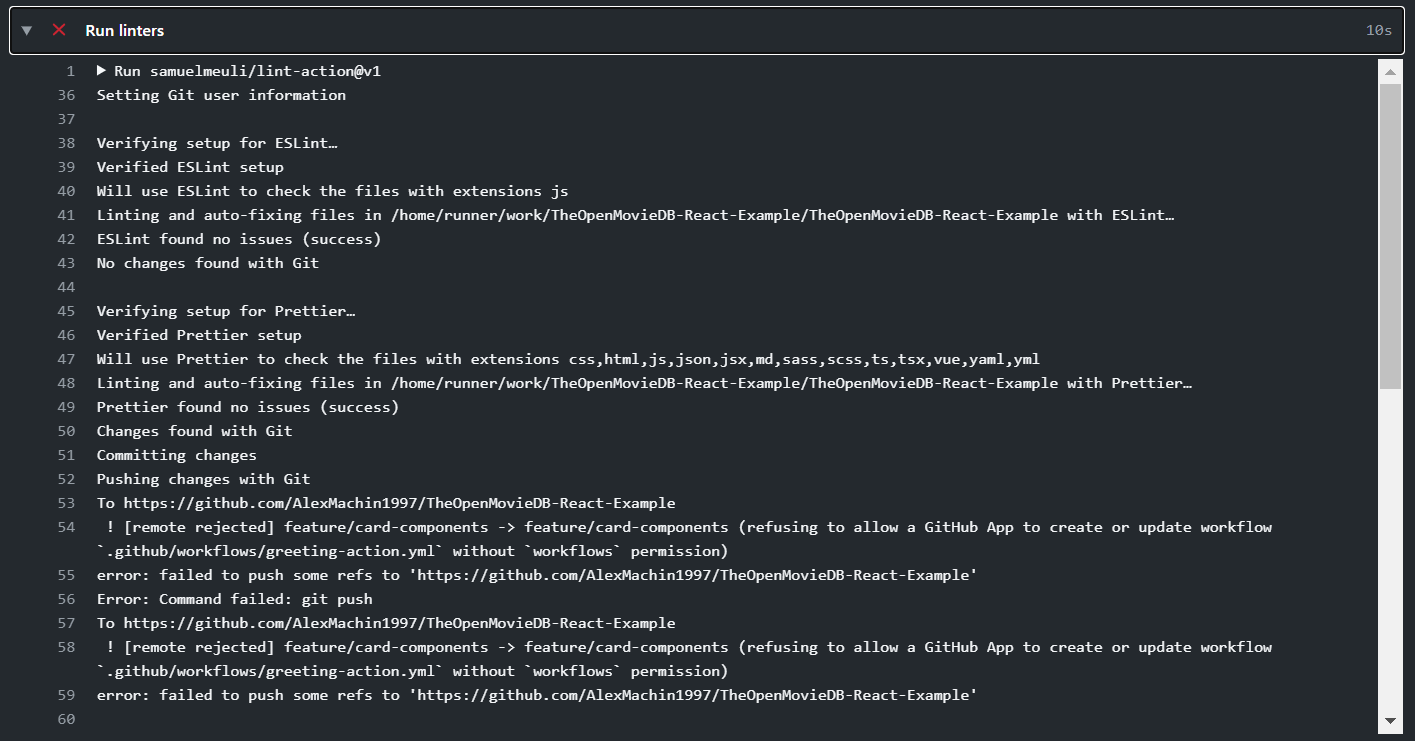Click 'Verifying setup for Prettier…' line
The image size is (1415, 741).
coord(226,311)
